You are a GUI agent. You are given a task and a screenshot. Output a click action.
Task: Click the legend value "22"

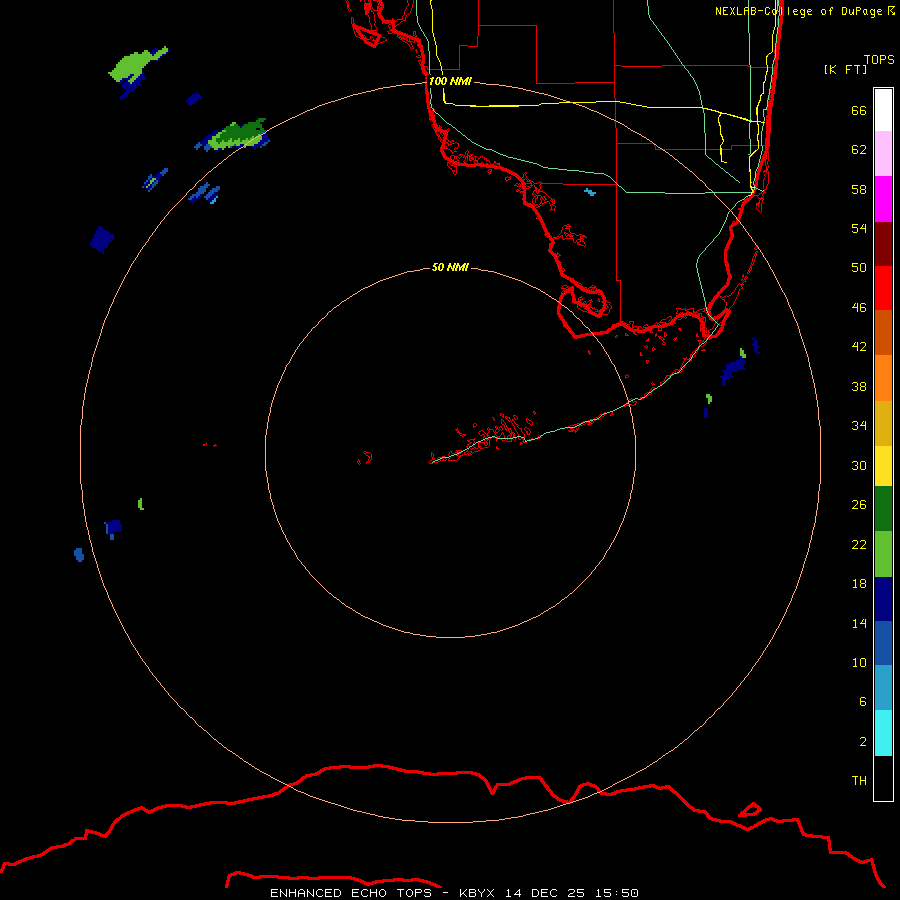[x=859, y=545]
